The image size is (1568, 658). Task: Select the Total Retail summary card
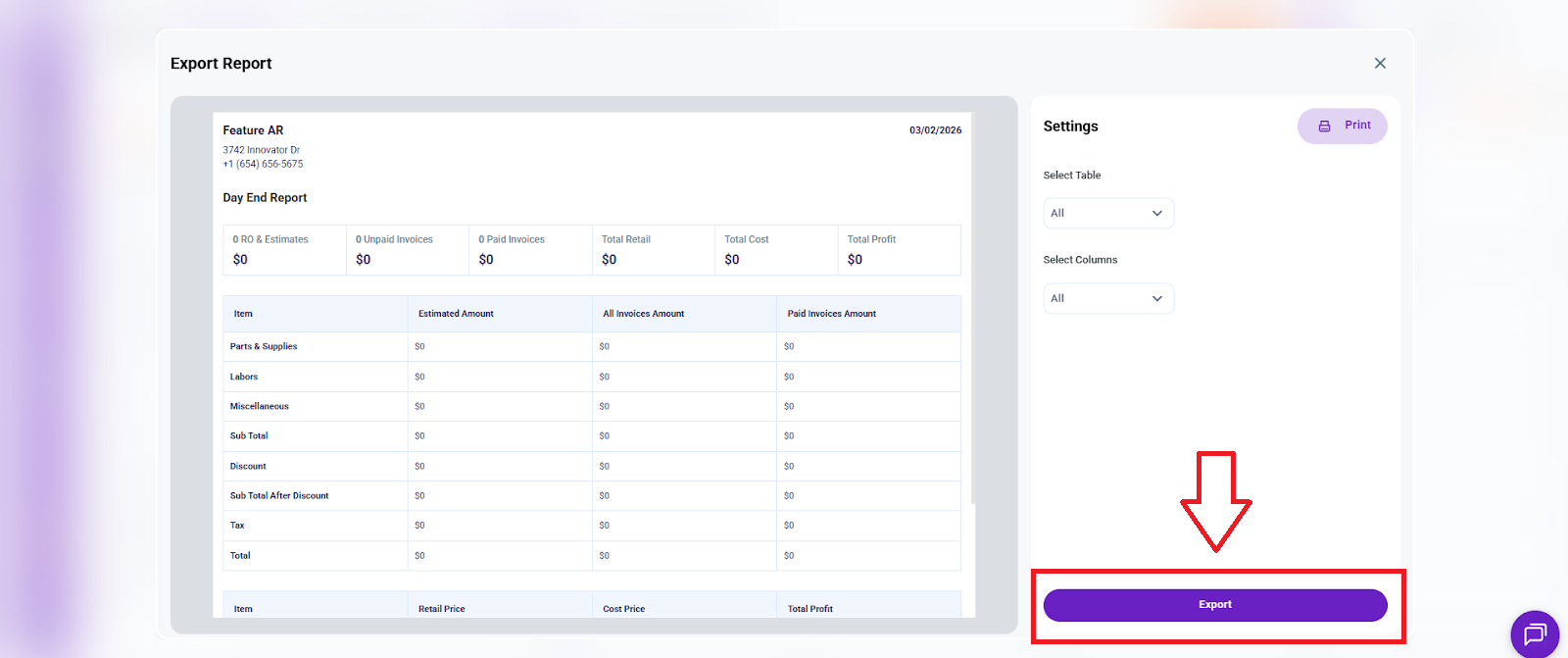click(653, 250)
